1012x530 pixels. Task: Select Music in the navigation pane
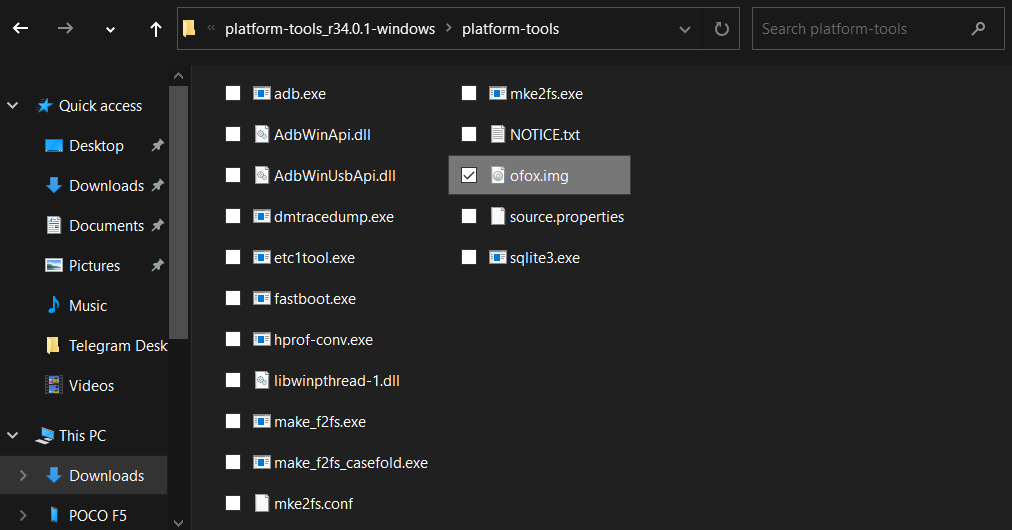(87, 306)
